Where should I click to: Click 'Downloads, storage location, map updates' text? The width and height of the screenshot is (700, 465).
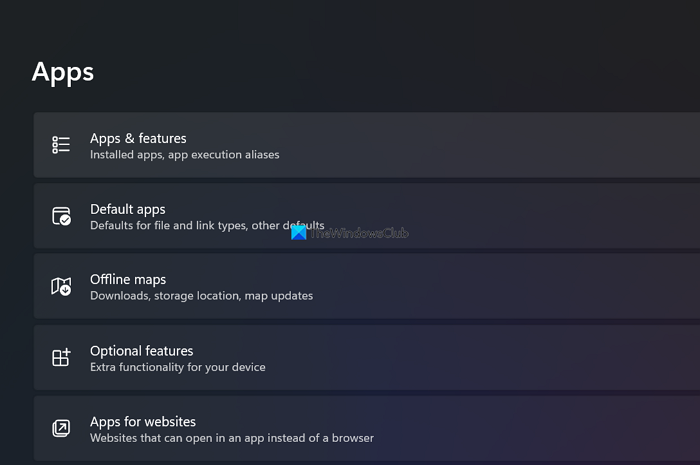[201, 296]
